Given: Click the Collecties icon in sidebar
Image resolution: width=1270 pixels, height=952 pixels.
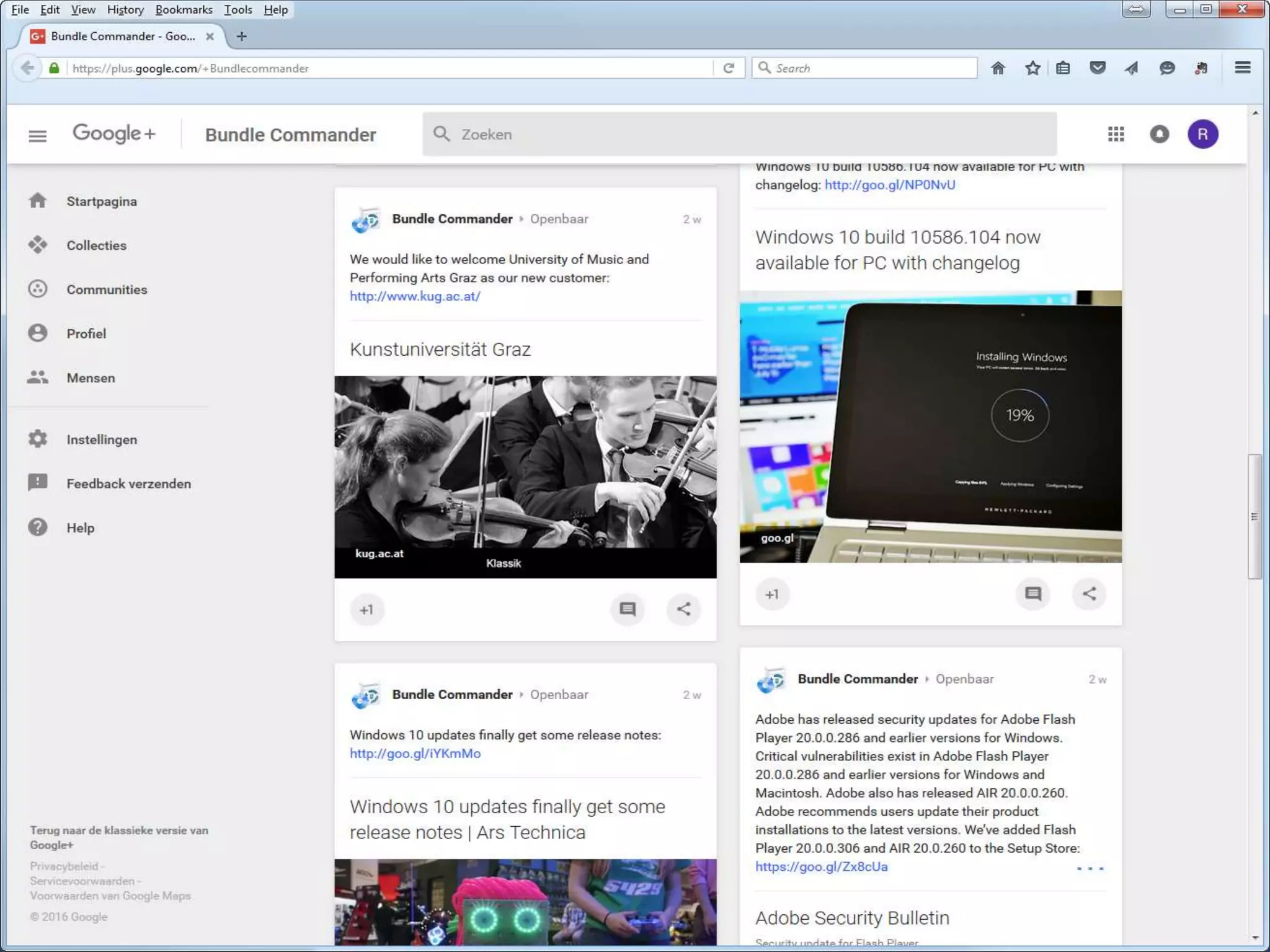Looking at the screenshot, I should pos(38,245).
